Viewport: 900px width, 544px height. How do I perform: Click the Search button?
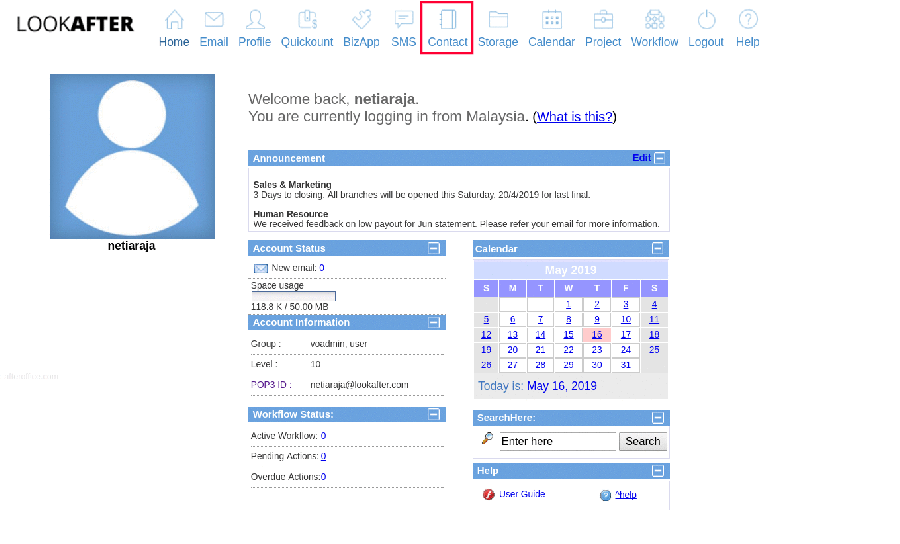pyautogui.click(x=642, y=441)
